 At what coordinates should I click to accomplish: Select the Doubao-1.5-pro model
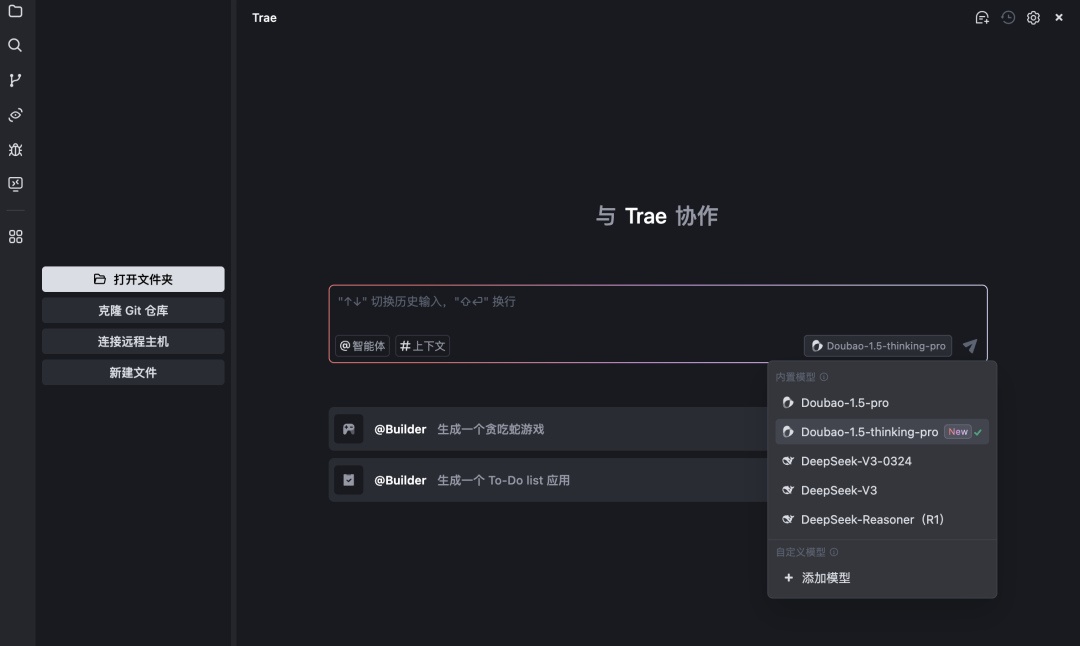pyautogui.click(x=844, y=403)
